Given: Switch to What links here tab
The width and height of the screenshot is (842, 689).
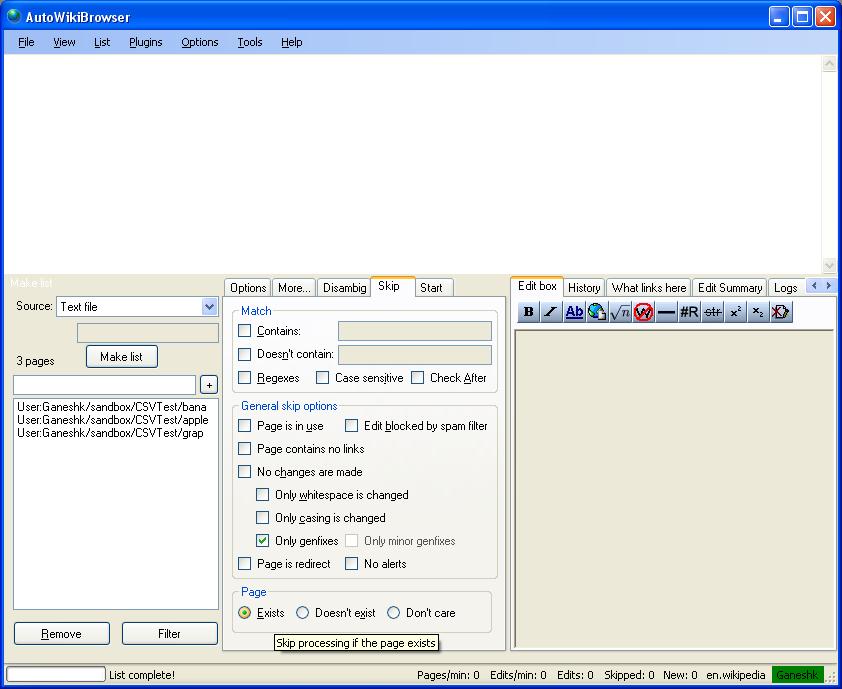Looking at the screenshot, I should [649, 288].
